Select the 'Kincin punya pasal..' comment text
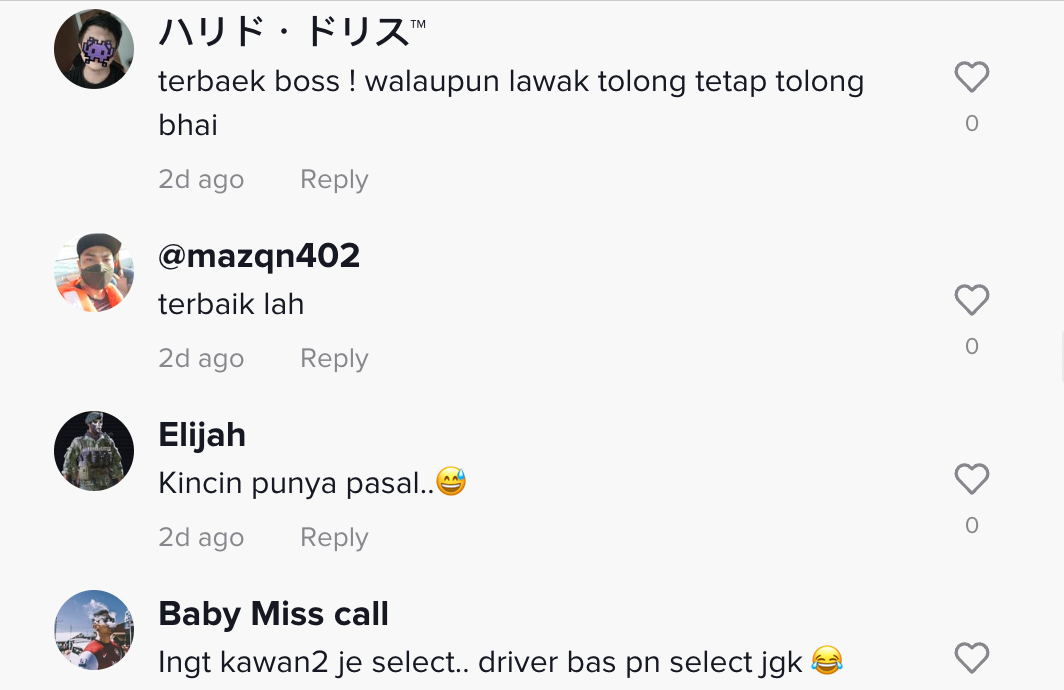 click(312, 483)
